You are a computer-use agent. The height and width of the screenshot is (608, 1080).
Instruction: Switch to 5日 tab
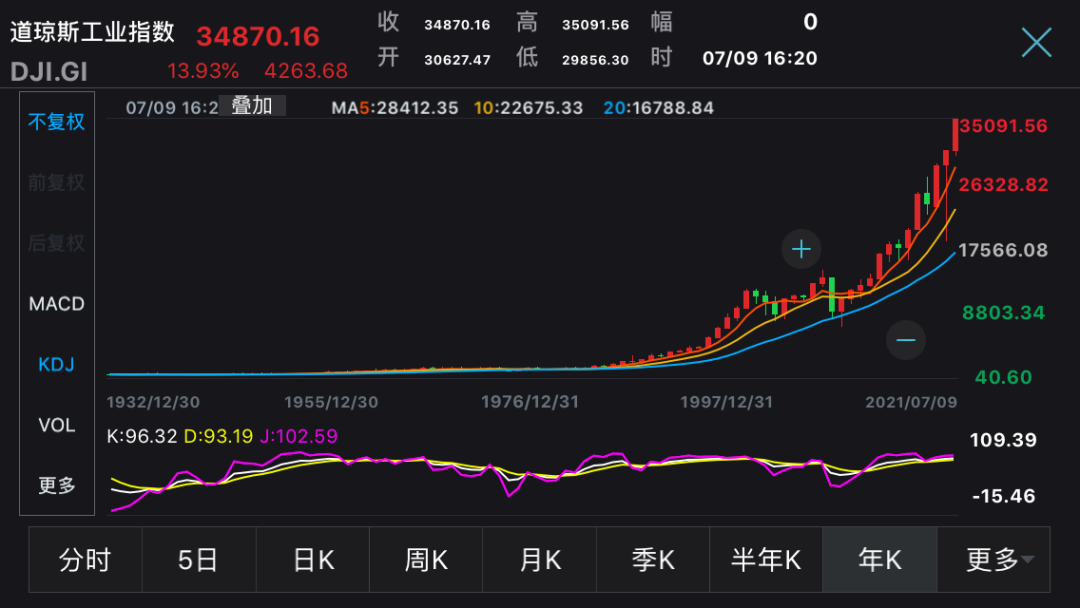pyautogui.click(x=198, y=560)
